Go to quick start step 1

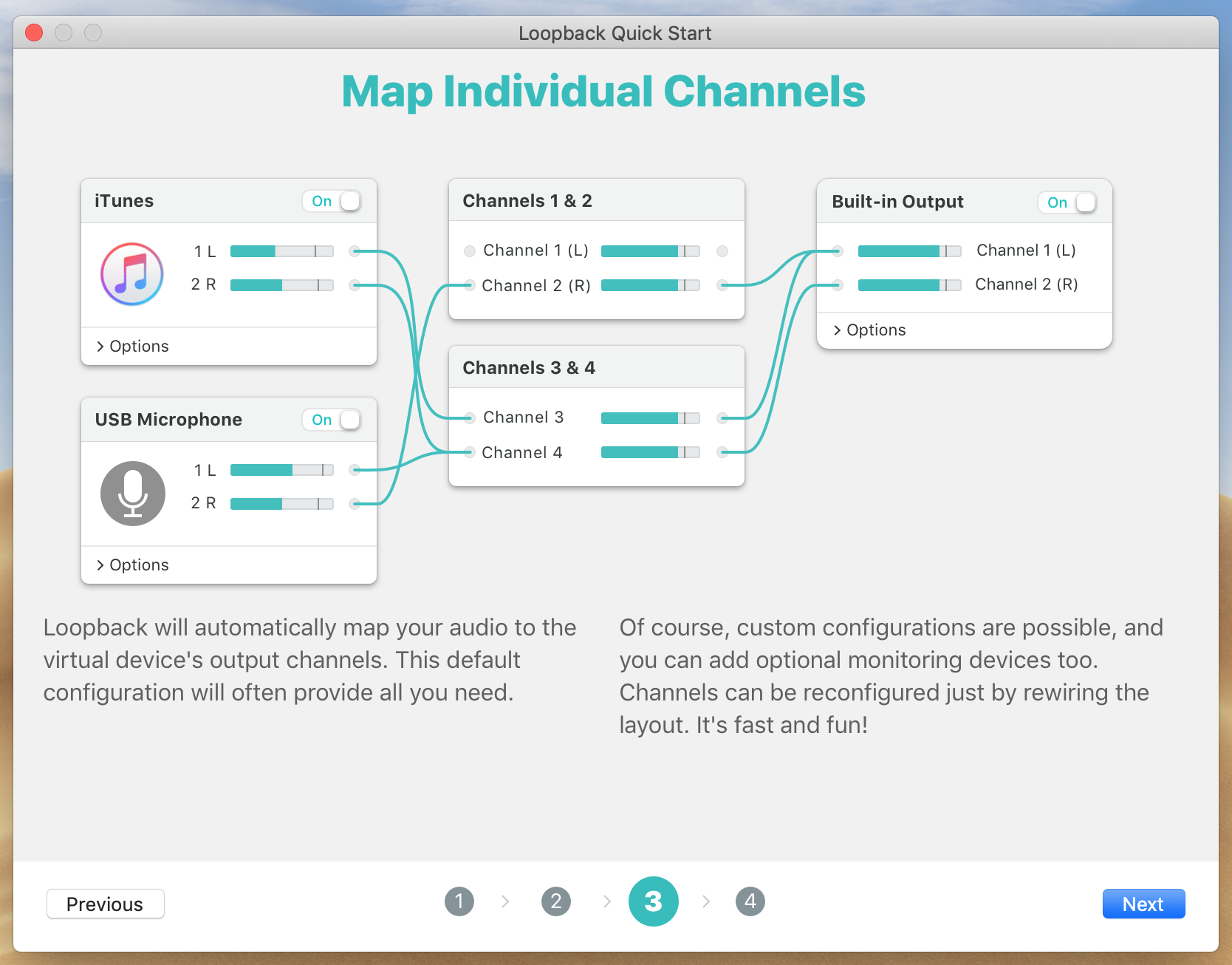[x=459, y=901]
